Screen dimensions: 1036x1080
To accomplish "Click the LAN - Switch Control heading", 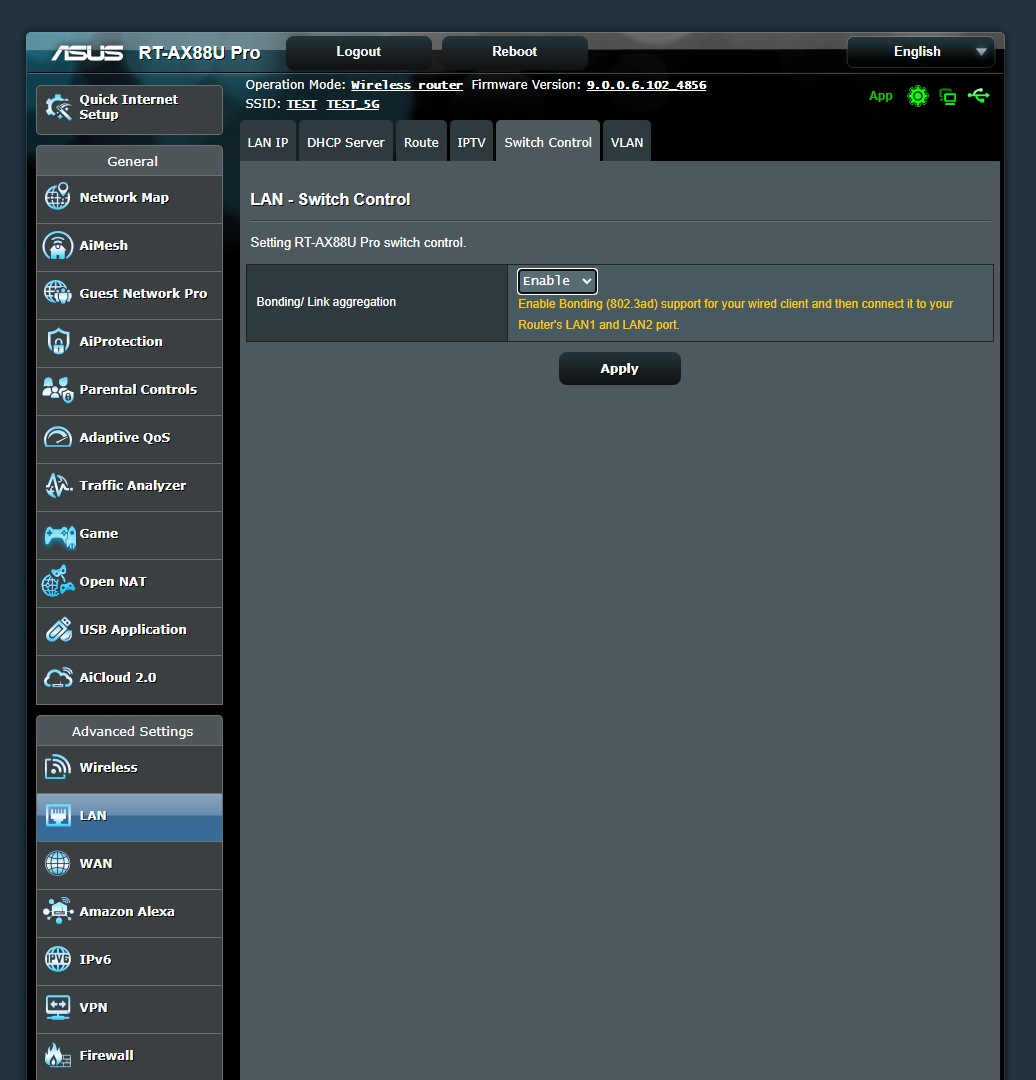I will coord(330,200).
